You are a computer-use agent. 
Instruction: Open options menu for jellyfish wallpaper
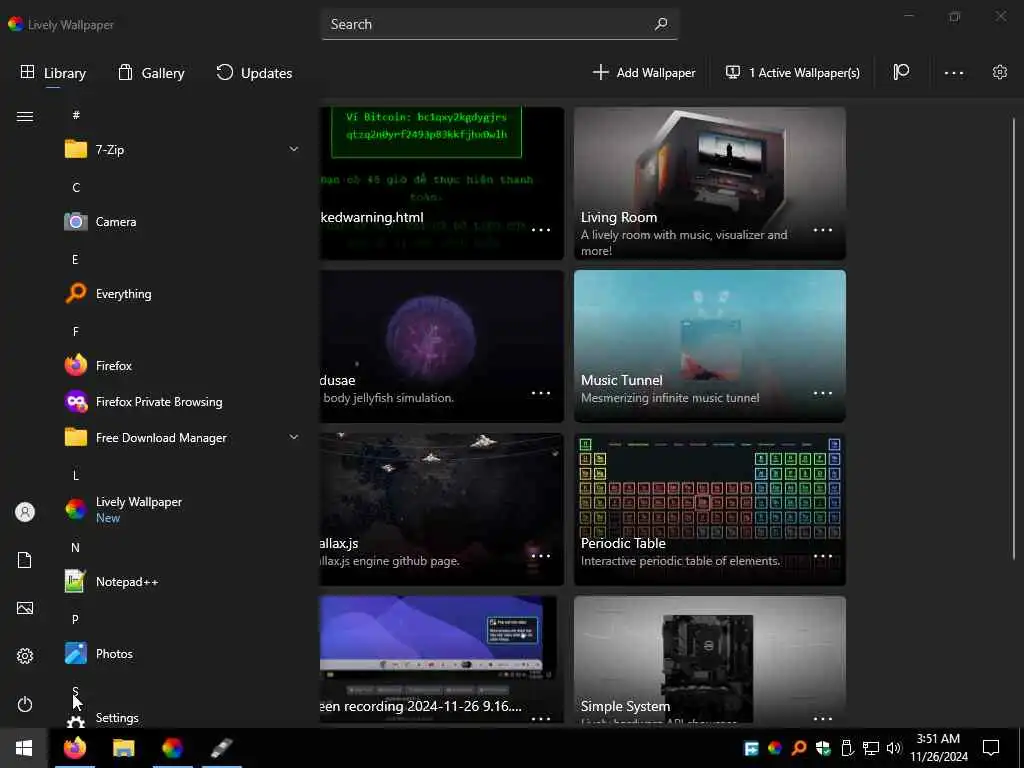tap(541, 393)
